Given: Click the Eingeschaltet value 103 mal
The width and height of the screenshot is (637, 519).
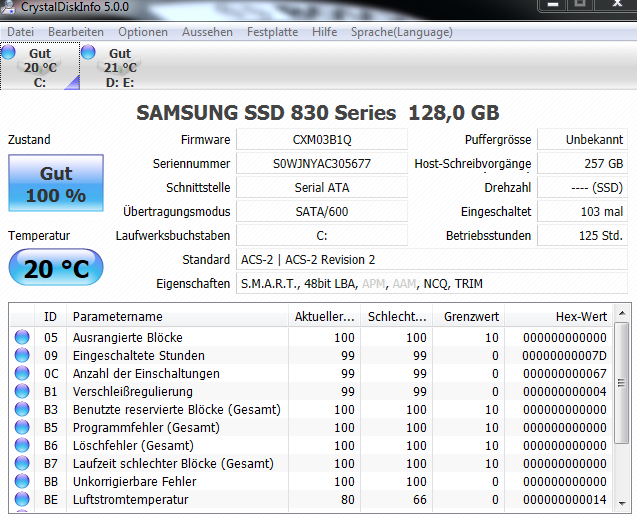Looking at the screenshot, I should tap(583, 211).
